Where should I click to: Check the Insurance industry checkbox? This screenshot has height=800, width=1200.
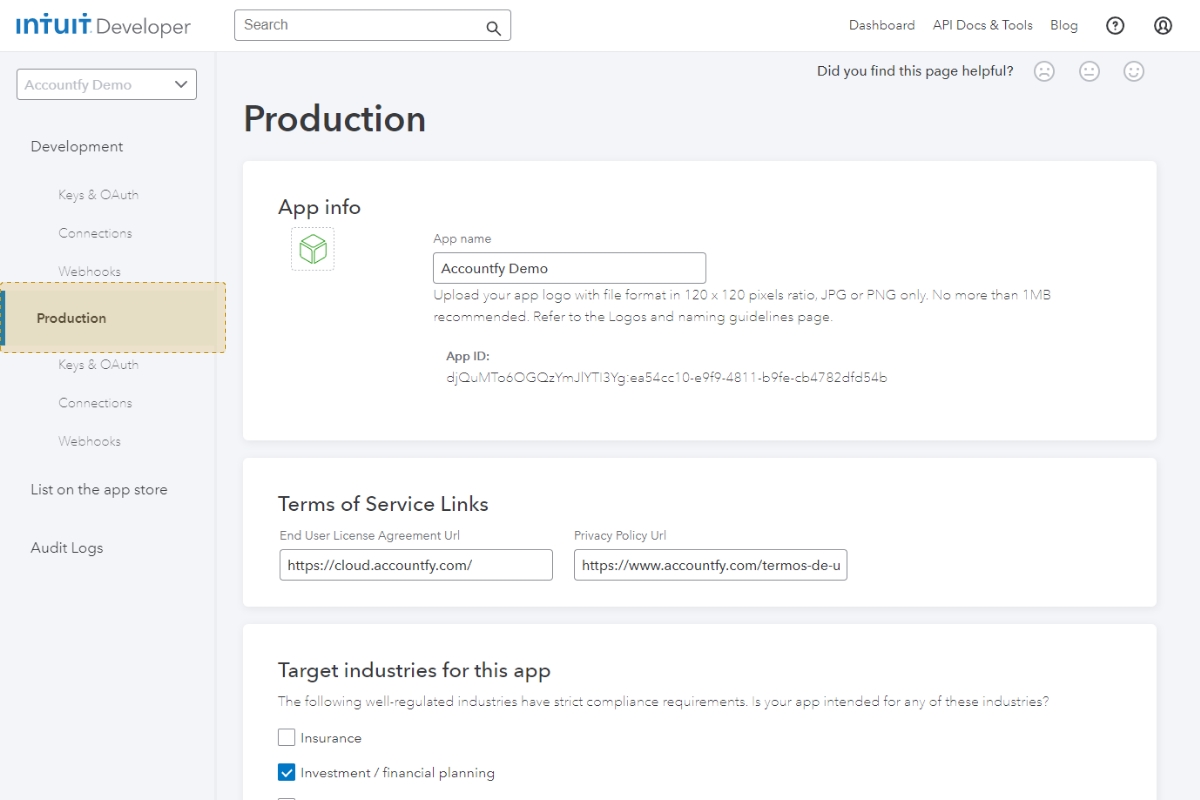[285, 737]
